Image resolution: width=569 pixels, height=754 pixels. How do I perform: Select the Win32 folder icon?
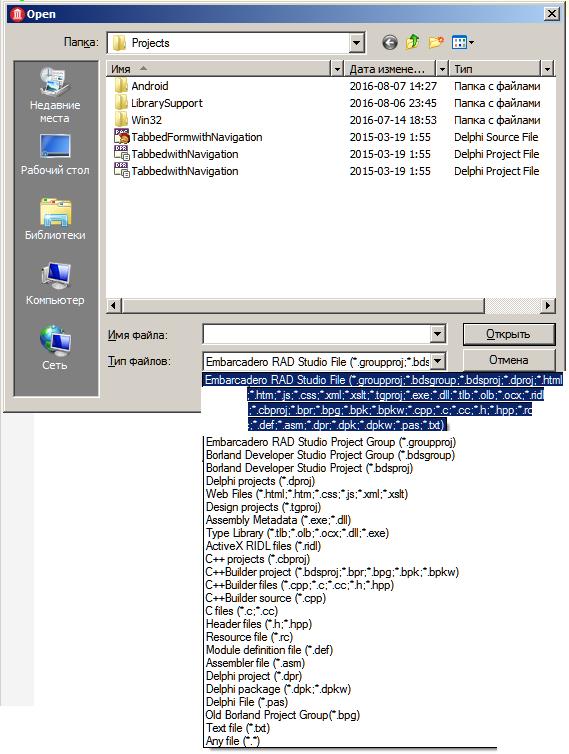click(121, 120)
